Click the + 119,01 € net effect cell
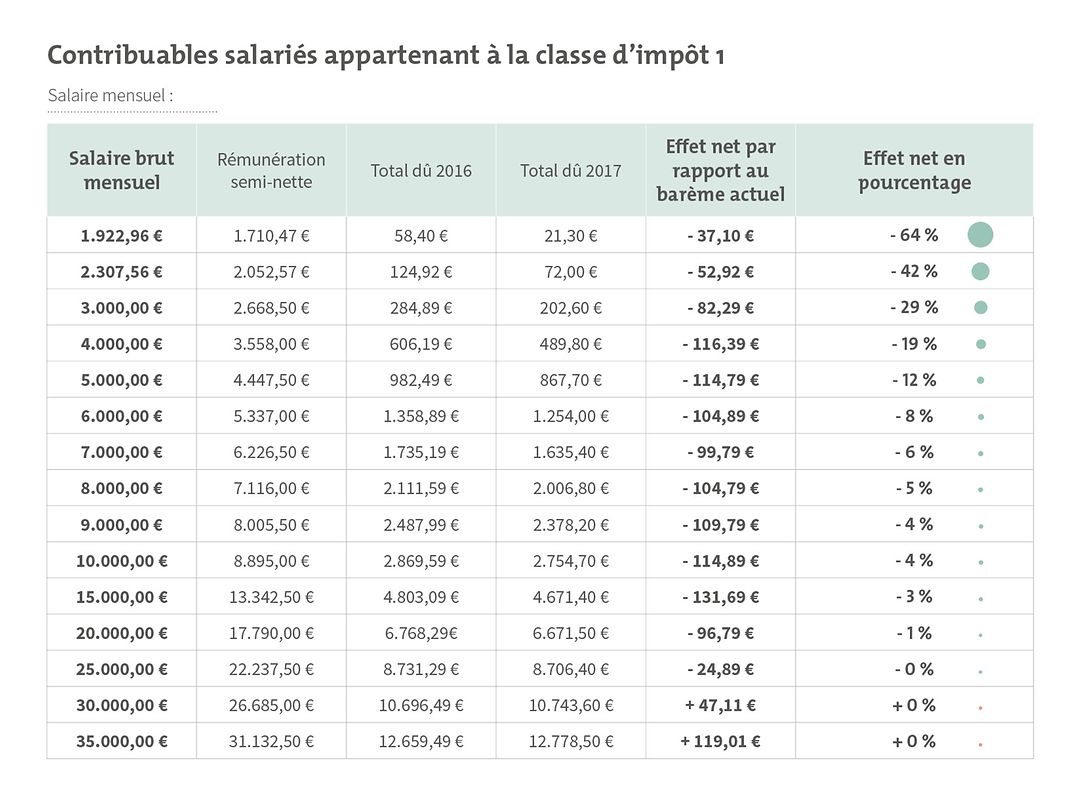The width and height of the screenshot is (1084, 800). (720, 742)
